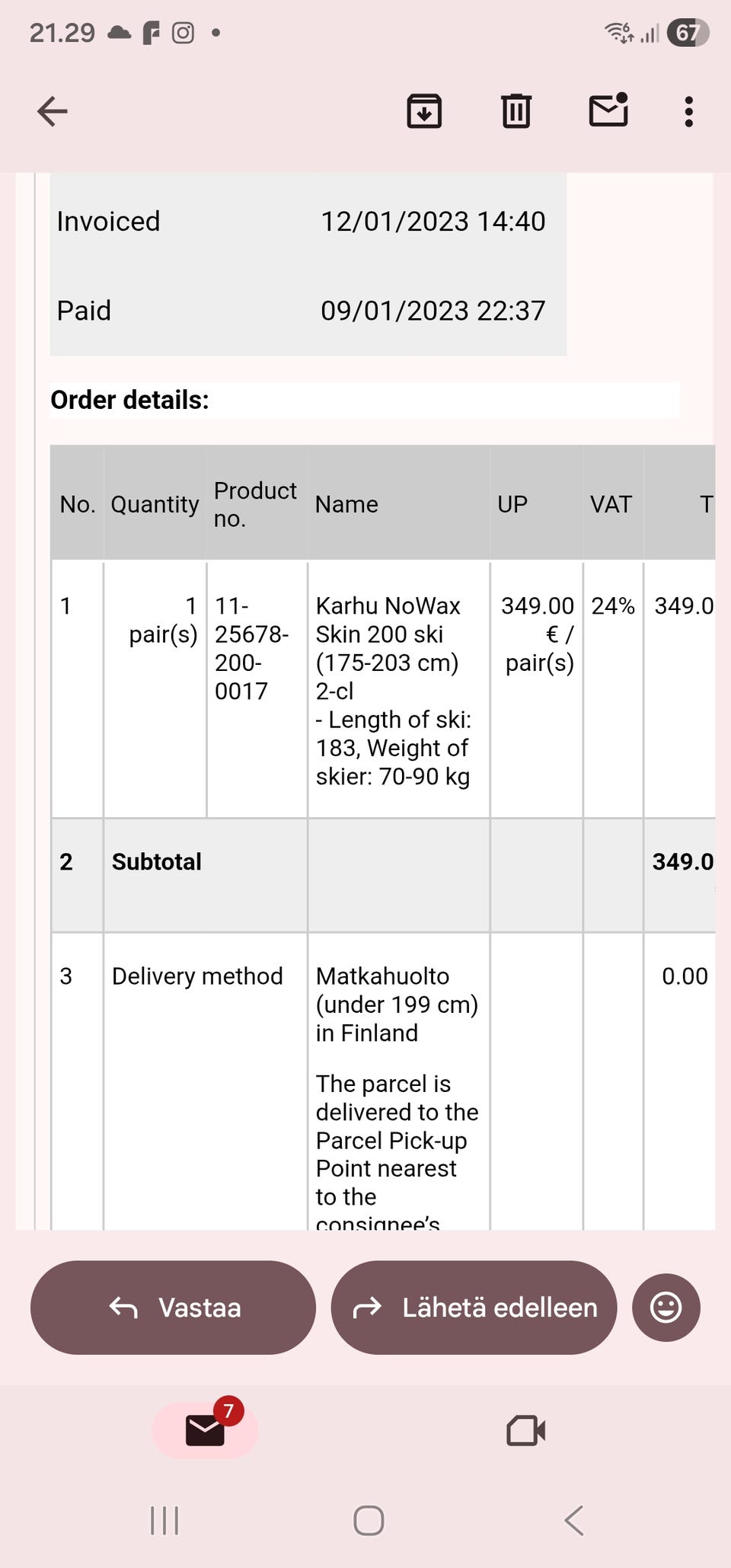This screenshot has width=731, height=1568.
Task: Open Android recent apps
Action: (x=164, y=1521)
